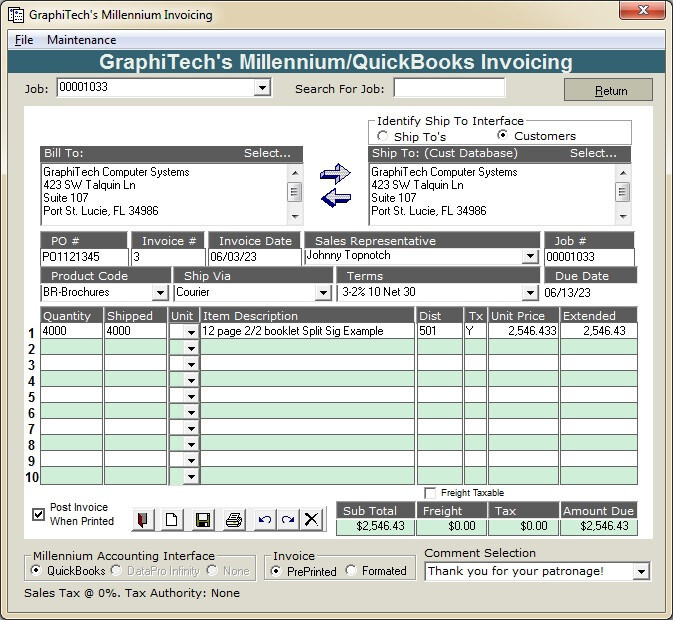This screenshot has width=673, height=620.
Task: Open the Unit dropdown in line 5
Action: pos(191,396)
